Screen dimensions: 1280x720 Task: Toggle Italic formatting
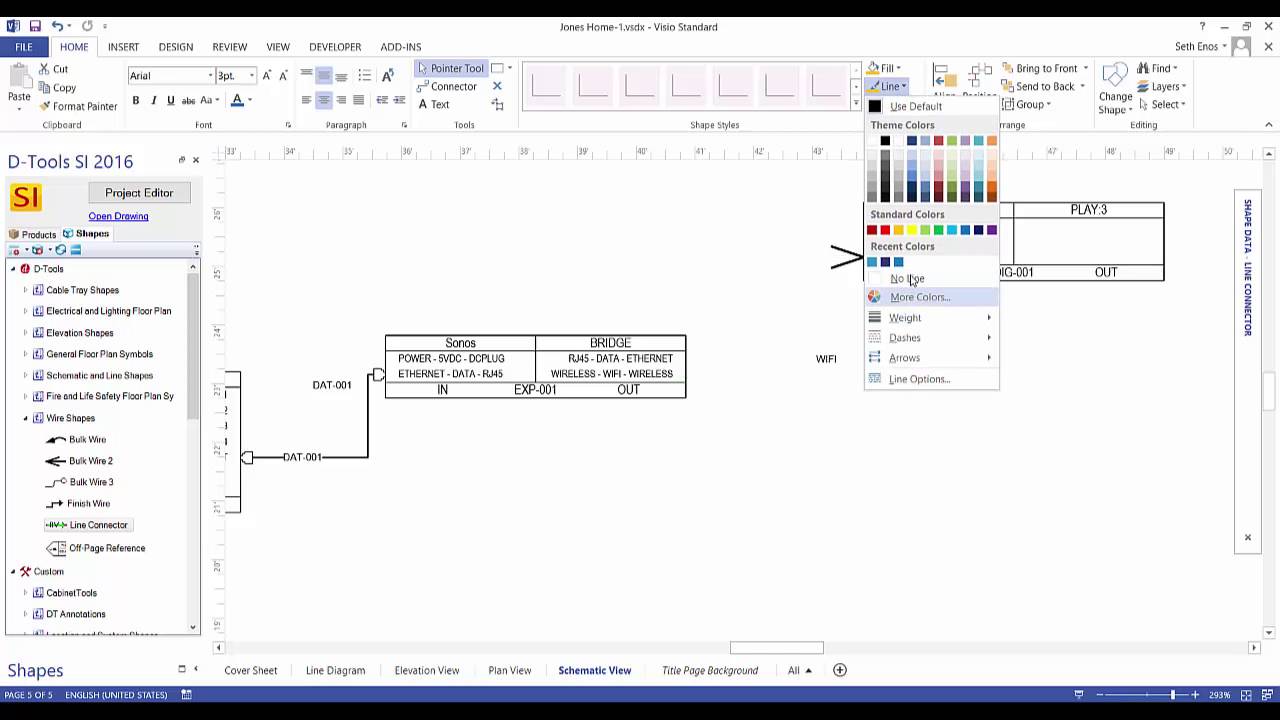(x=153, y=100)
